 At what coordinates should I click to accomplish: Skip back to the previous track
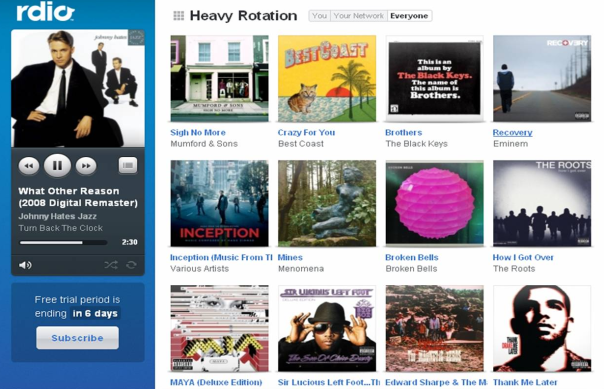(29, 166)
